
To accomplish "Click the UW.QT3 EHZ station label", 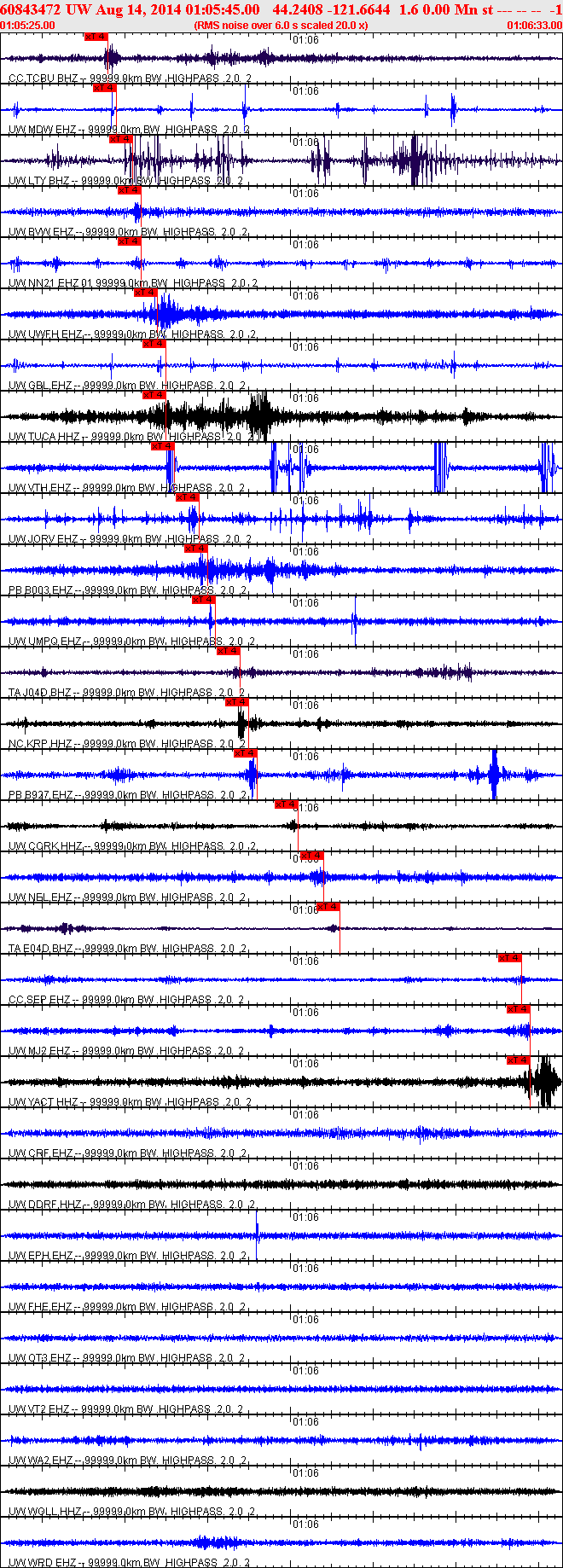I will [40, 1358].
